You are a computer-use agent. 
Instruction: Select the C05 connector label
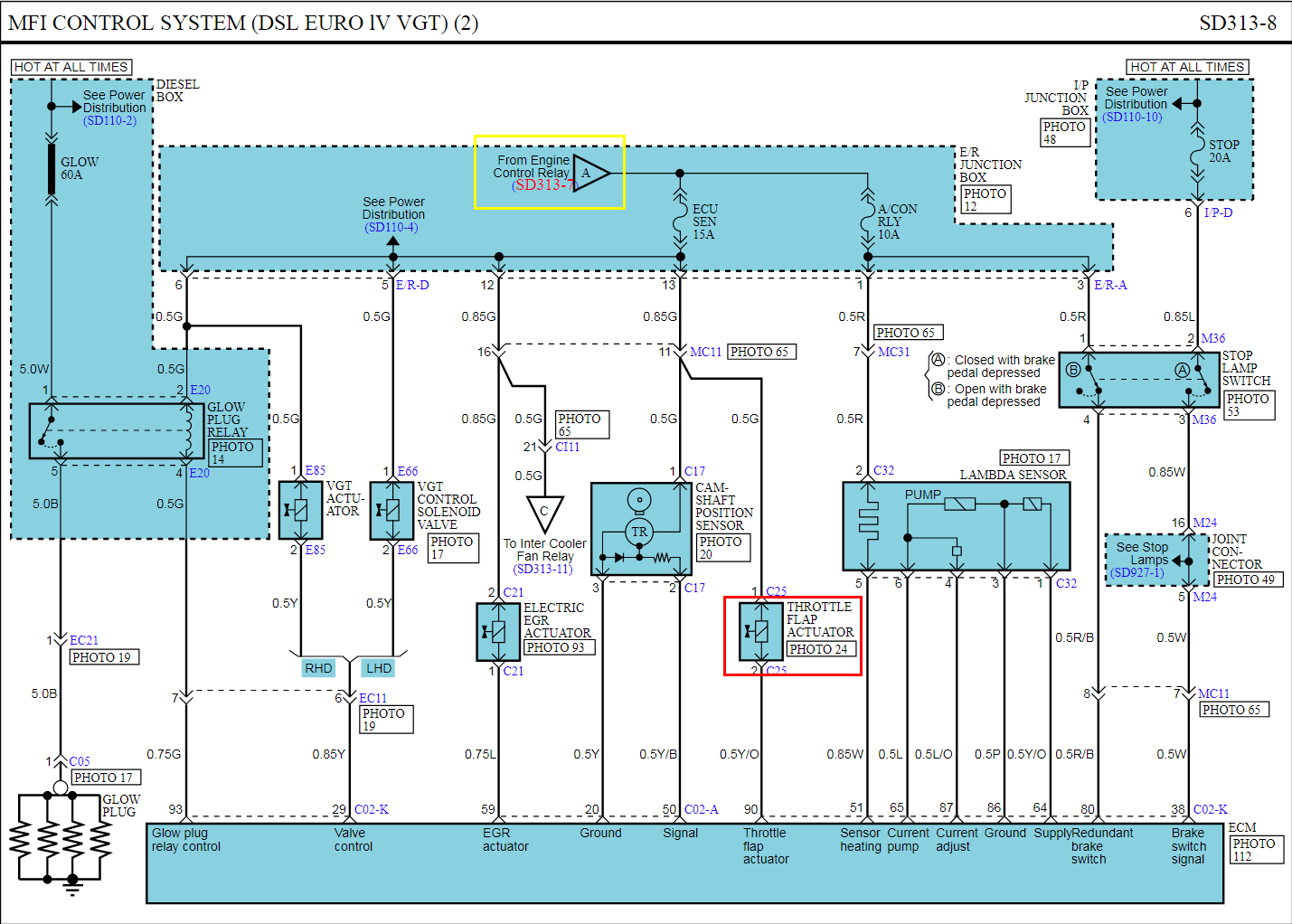pos(80,761)
